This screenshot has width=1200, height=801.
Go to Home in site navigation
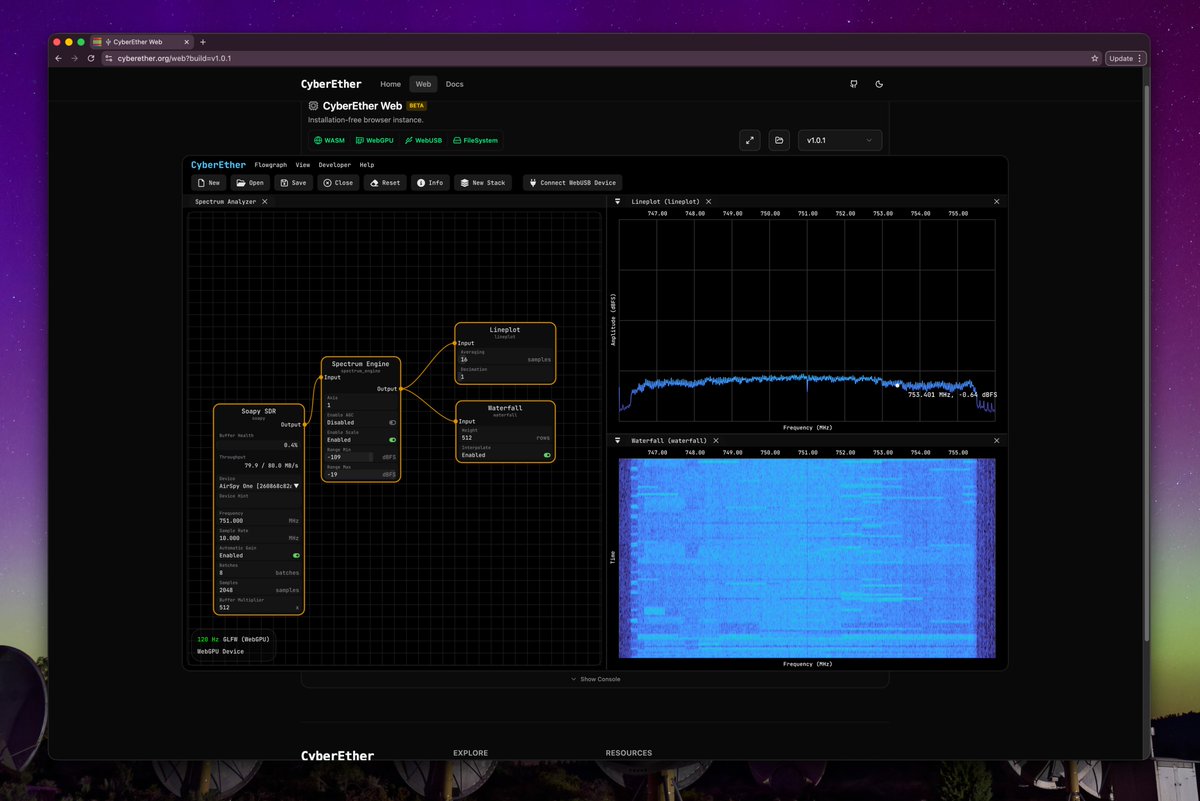(x=390, y=84)
